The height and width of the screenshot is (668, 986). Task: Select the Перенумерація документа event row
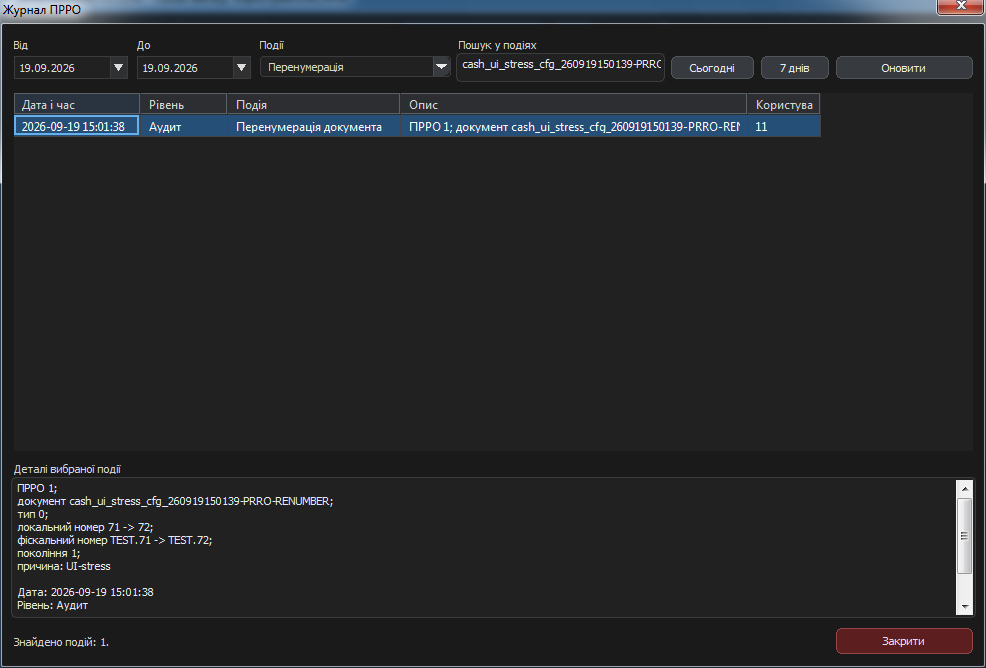(x=417, y=126)
